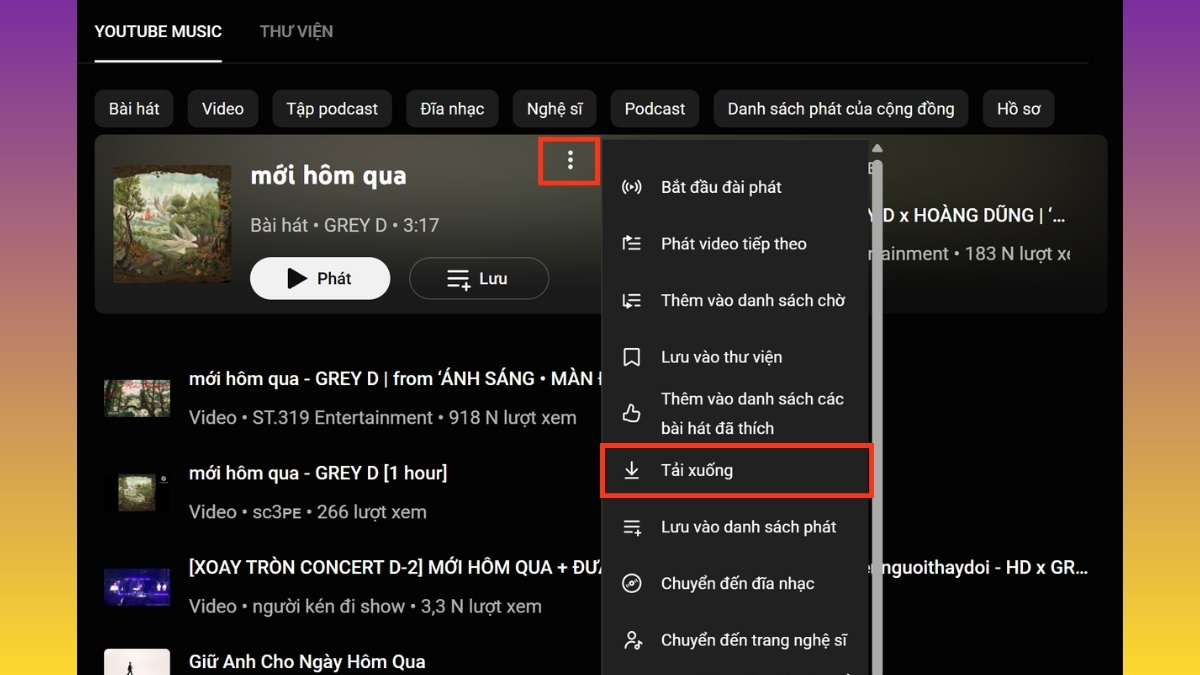Open [XOAY TRÒN CONCERT D-2] MỚI HÔM QUA title
The width and height of the screenshot is (1200, 675).
(395, 567)
